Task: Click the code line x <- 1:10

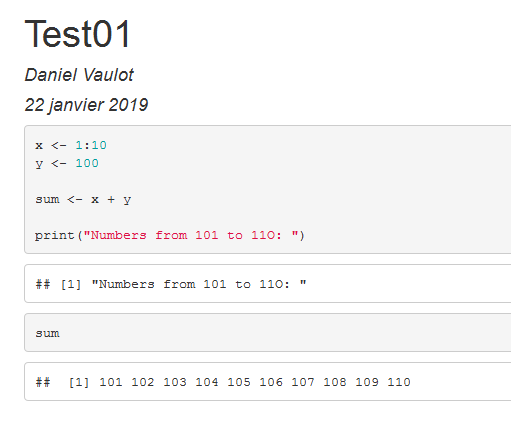Action: pos(71,145)
